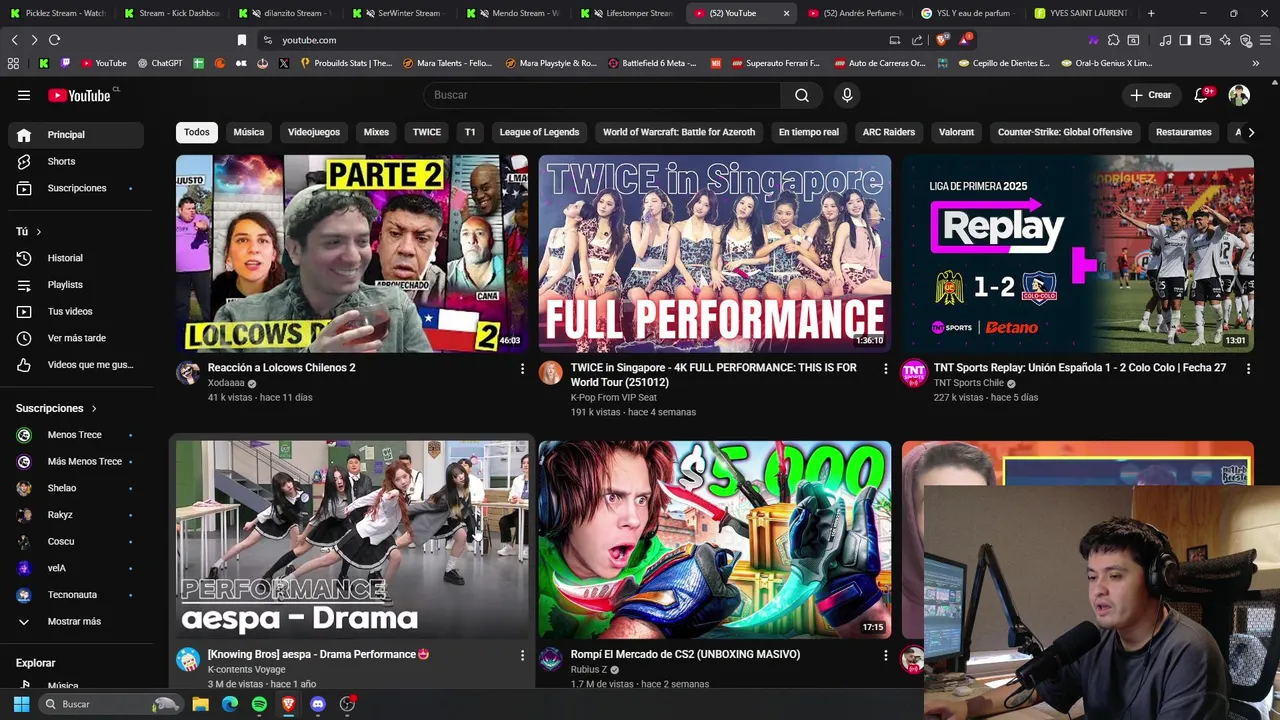The height and width of the screenshot is (720, 1280).
Task: Open Brave browser taskbar icon
Action: click(x=289, y=704)
